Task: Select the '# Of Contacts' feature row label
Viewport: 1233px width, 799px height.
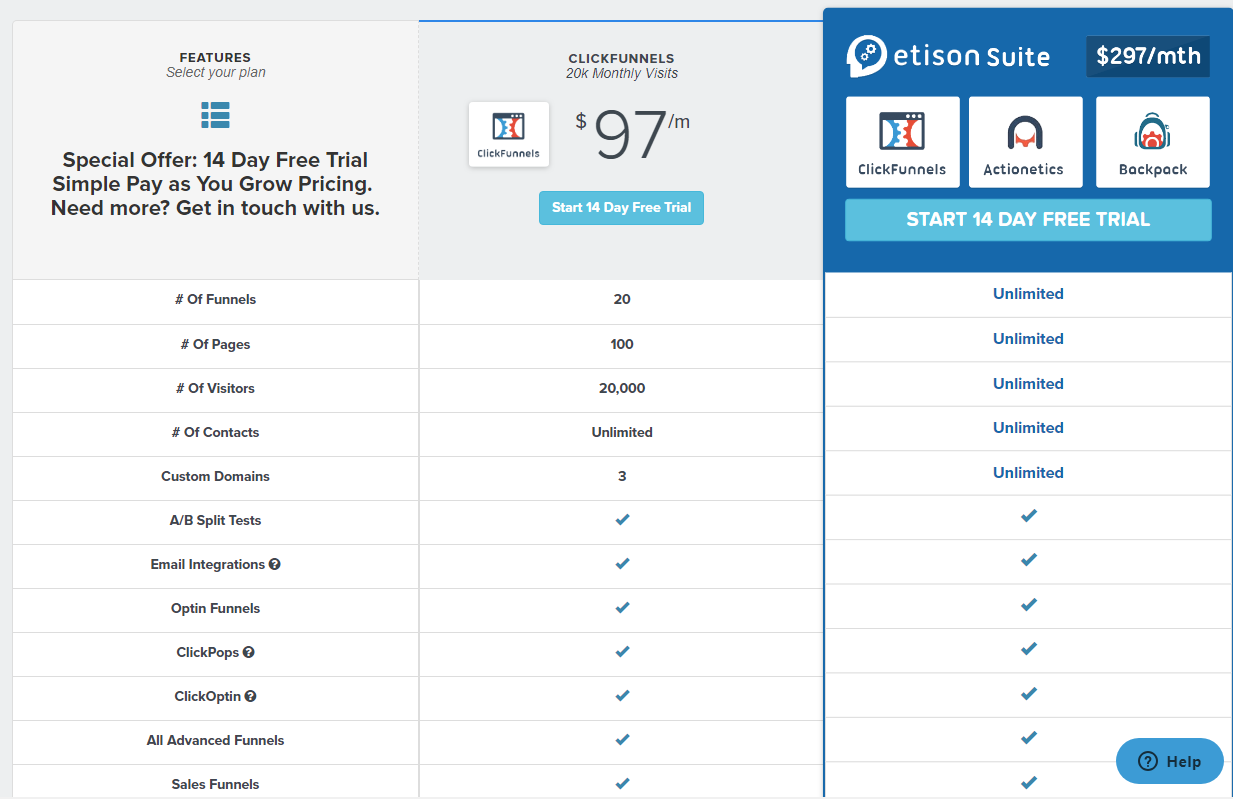Action: coord(216,432)
